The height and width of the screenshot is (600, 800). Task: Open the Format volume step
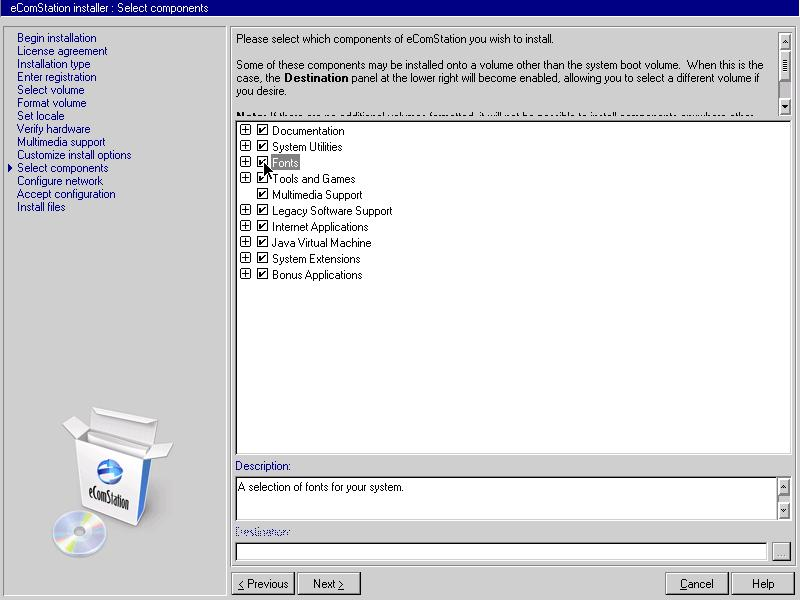[52, 103]
